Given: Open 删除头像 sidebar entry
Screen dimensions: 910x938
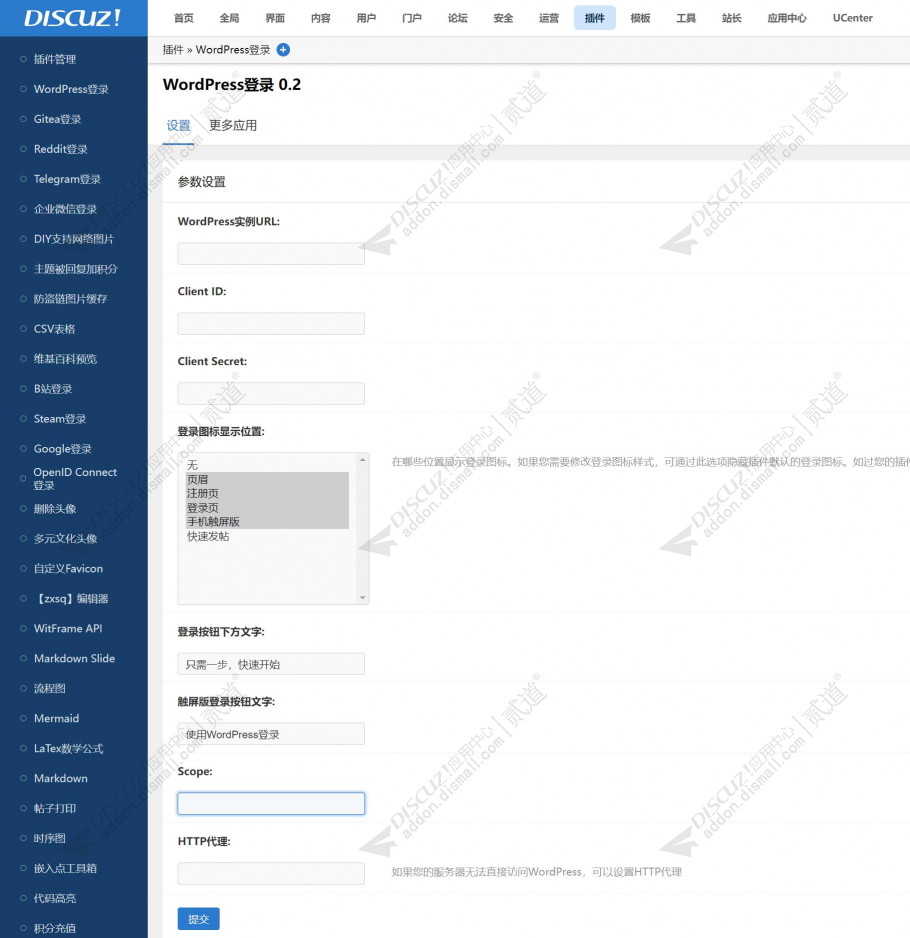Looking at the screenshot, I should tap(55, 508).
